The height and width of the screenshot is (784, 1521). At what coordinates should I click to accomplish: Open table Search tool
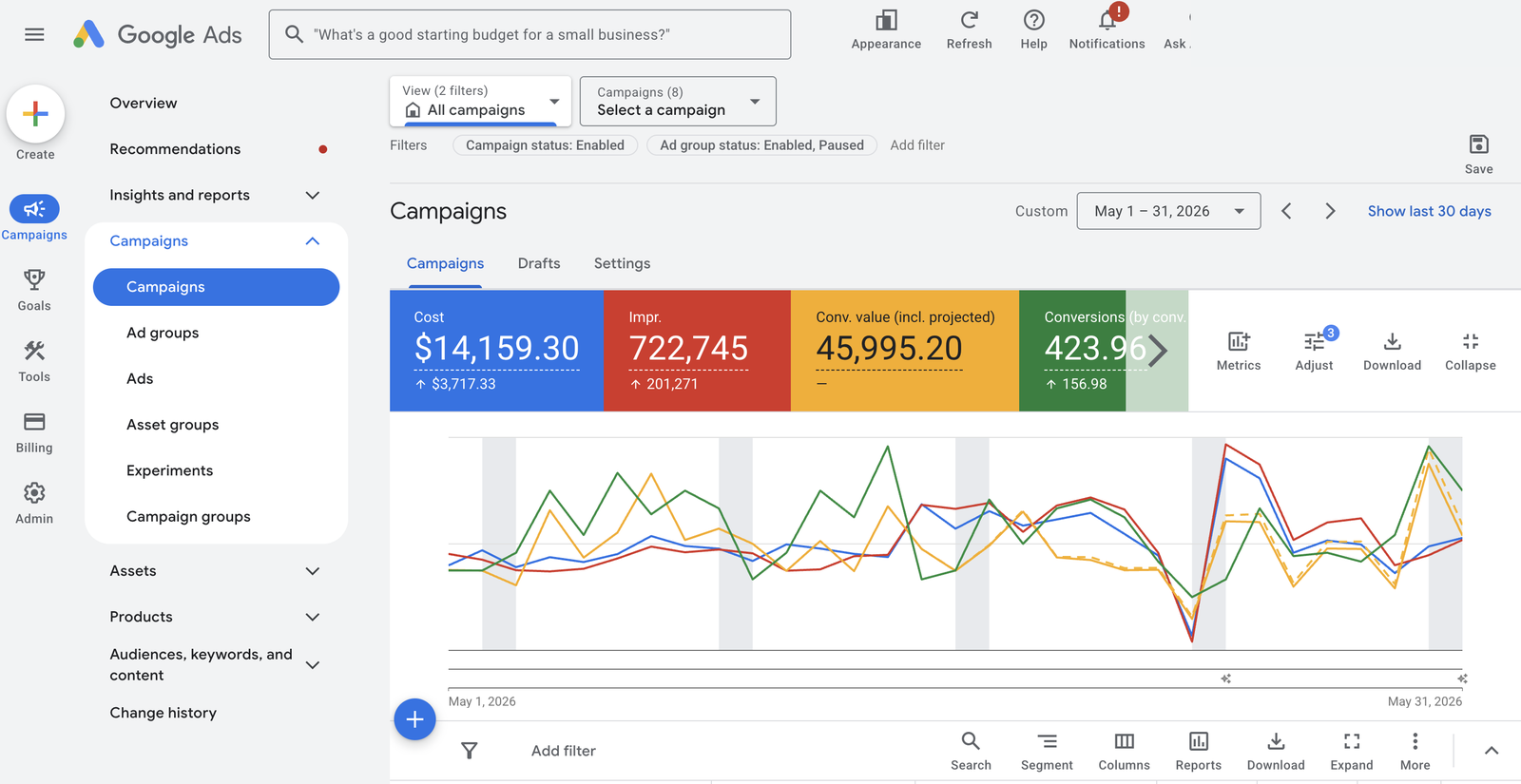coord(971,741)
